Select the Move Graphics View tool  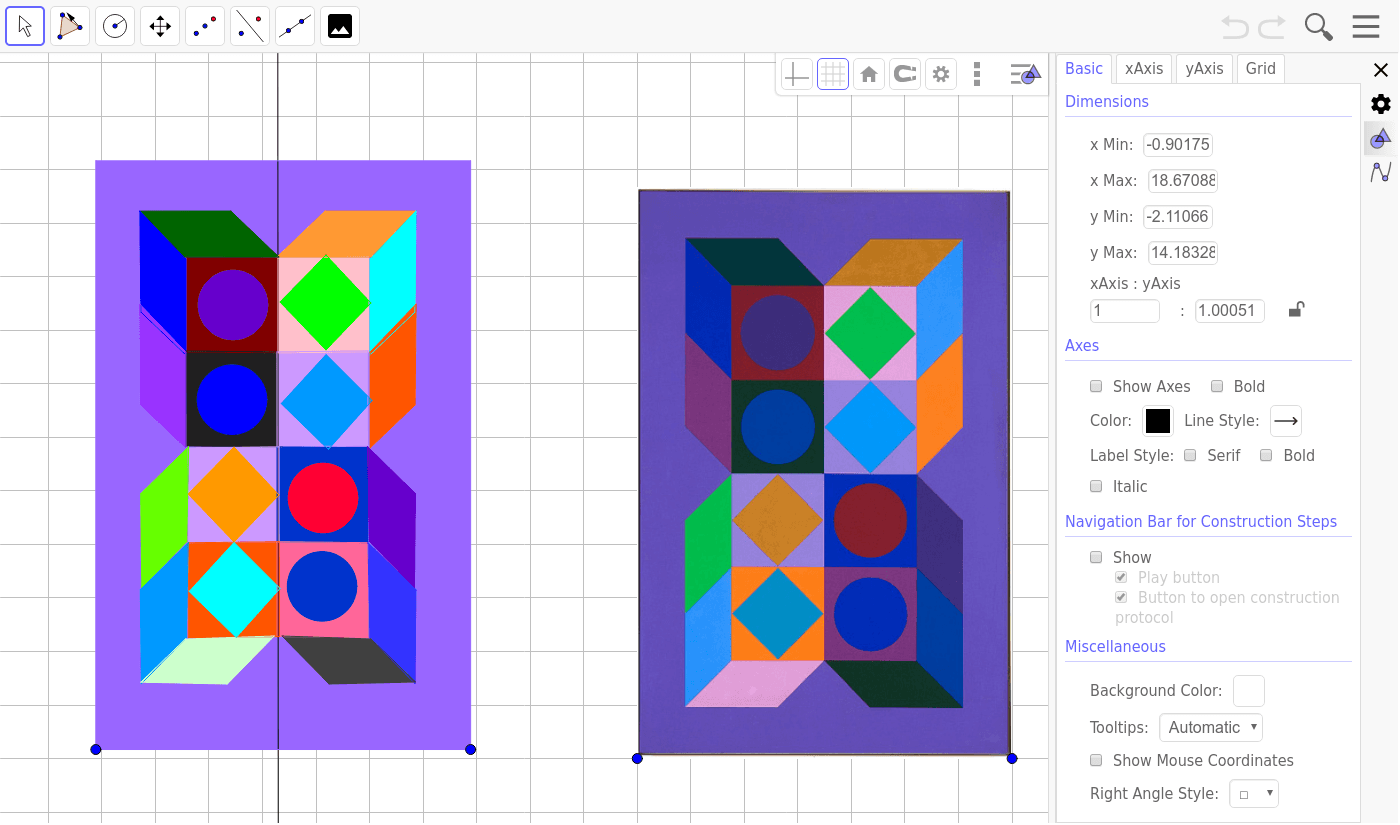(x=160, y=26)
